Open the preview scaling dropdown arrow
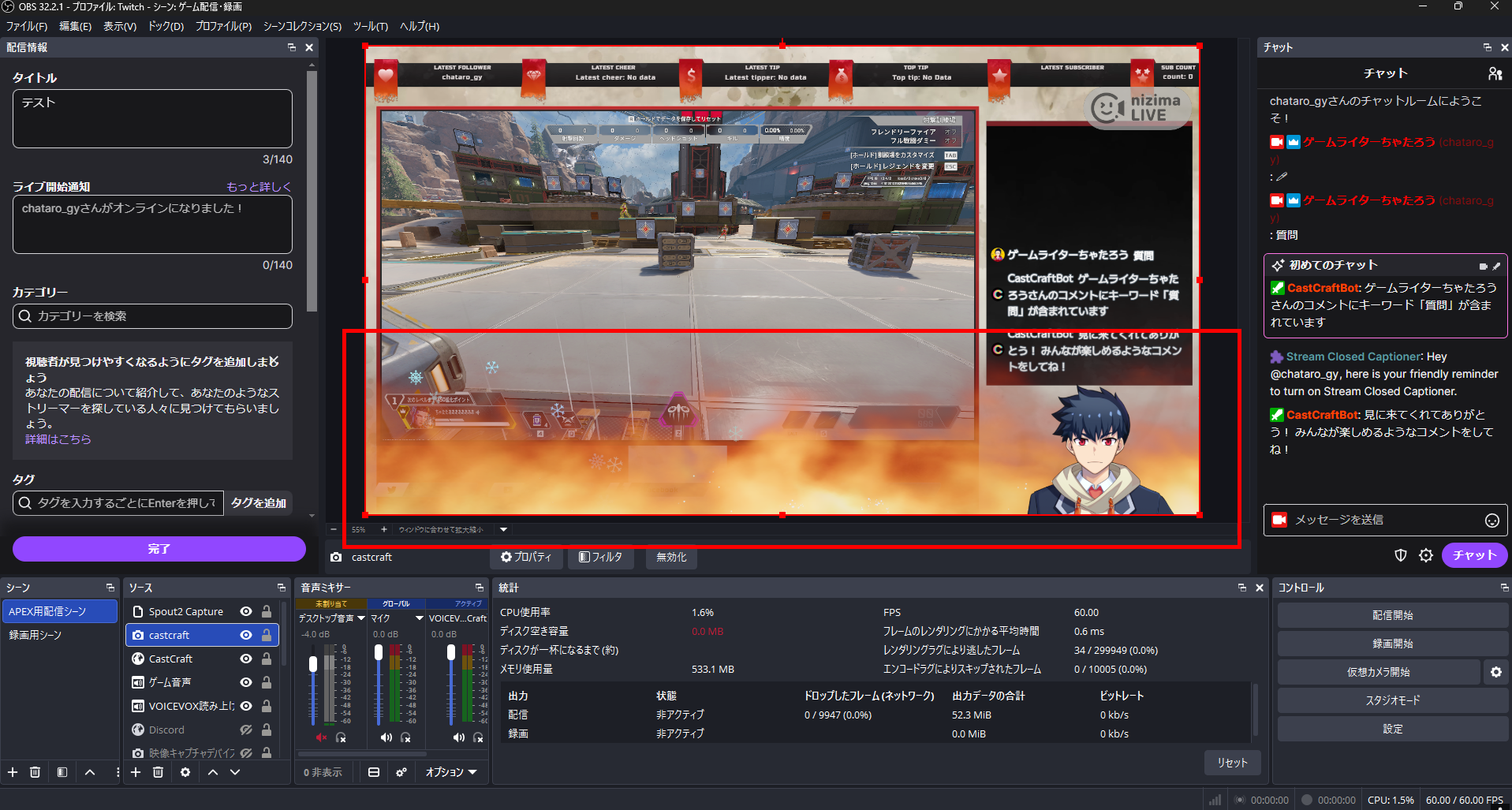The image size is (1512, 810). coord(503,529)
